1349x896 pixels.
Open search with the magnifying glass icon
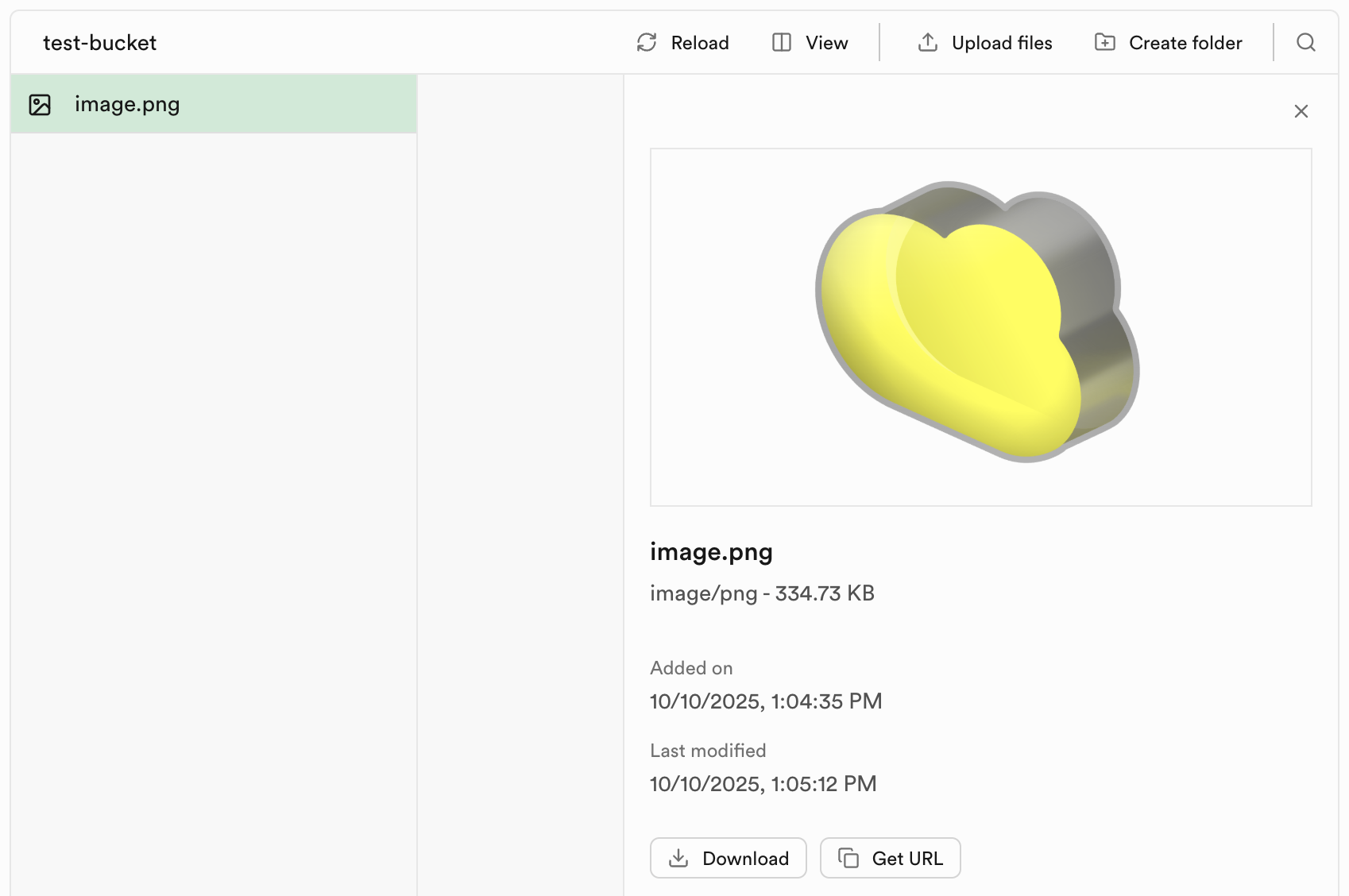[x=1306, y=43]
